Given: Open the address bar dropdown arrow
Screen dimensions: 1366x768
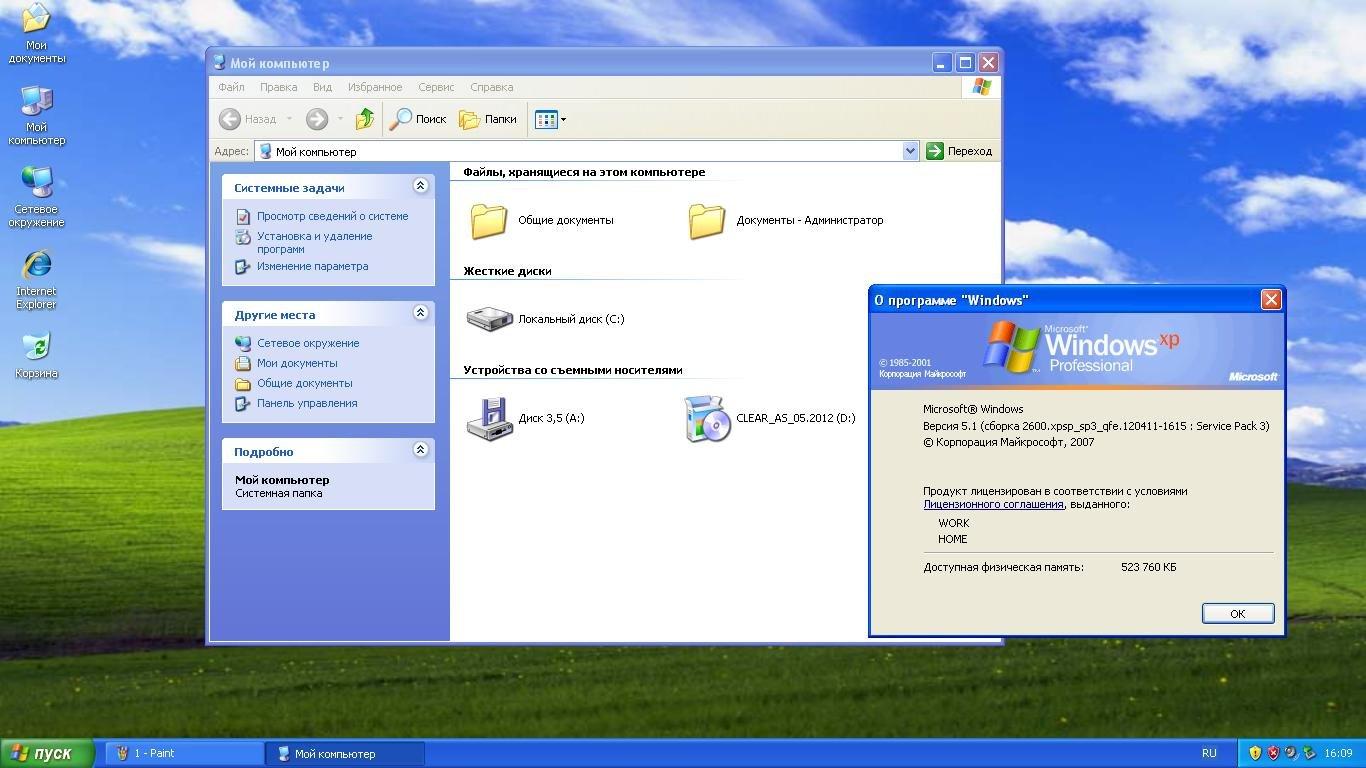Looking at the screenshot, I should tap(910, 151).
